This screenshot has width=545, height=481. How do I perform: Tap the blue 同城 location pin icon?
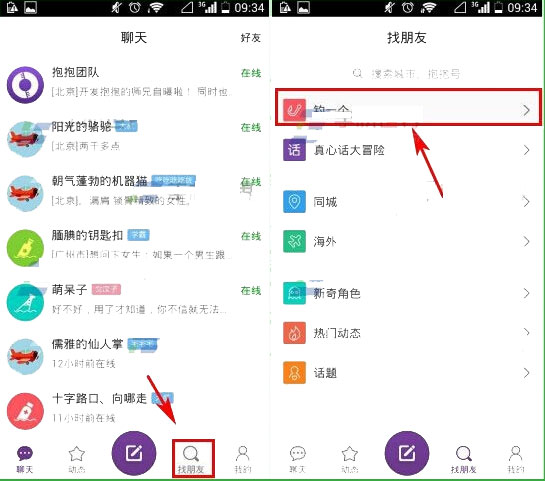click(294, 202)
